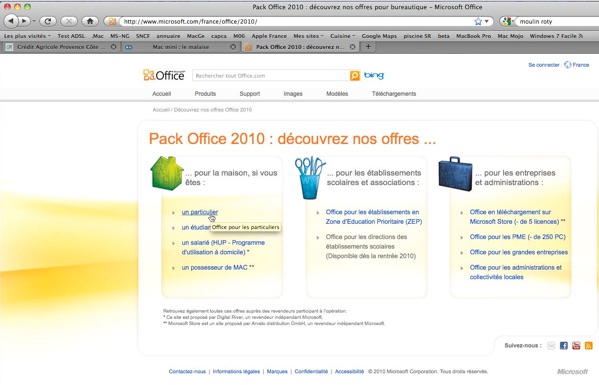599x385 pixels.
Task: Reload the page with the refresh button
Action: [48, 21]
